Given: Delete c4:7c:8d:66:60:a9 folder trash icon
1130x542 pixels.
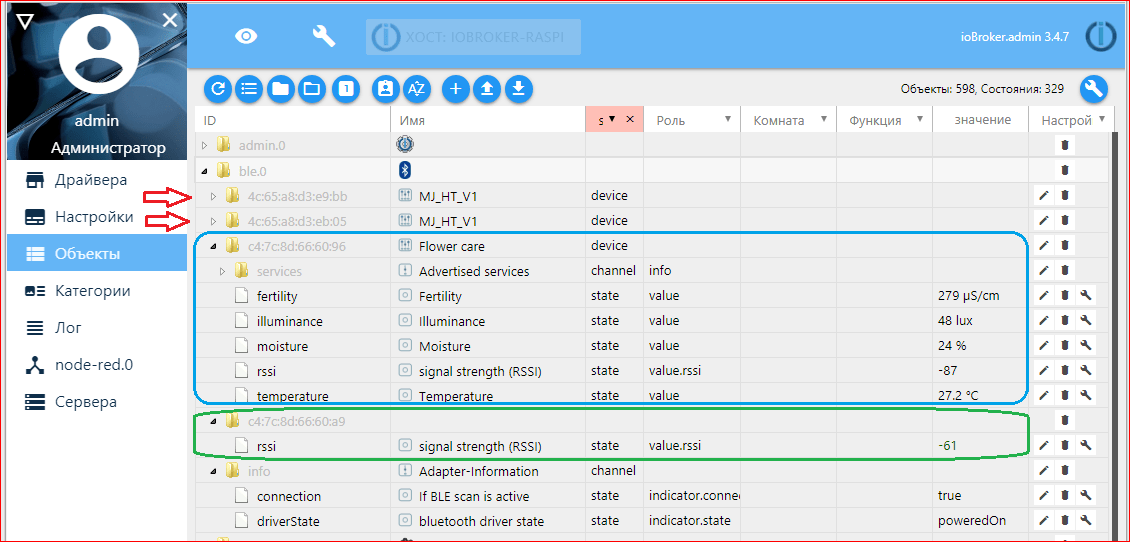Looking at the screenshot, I should click(1064, 420).
